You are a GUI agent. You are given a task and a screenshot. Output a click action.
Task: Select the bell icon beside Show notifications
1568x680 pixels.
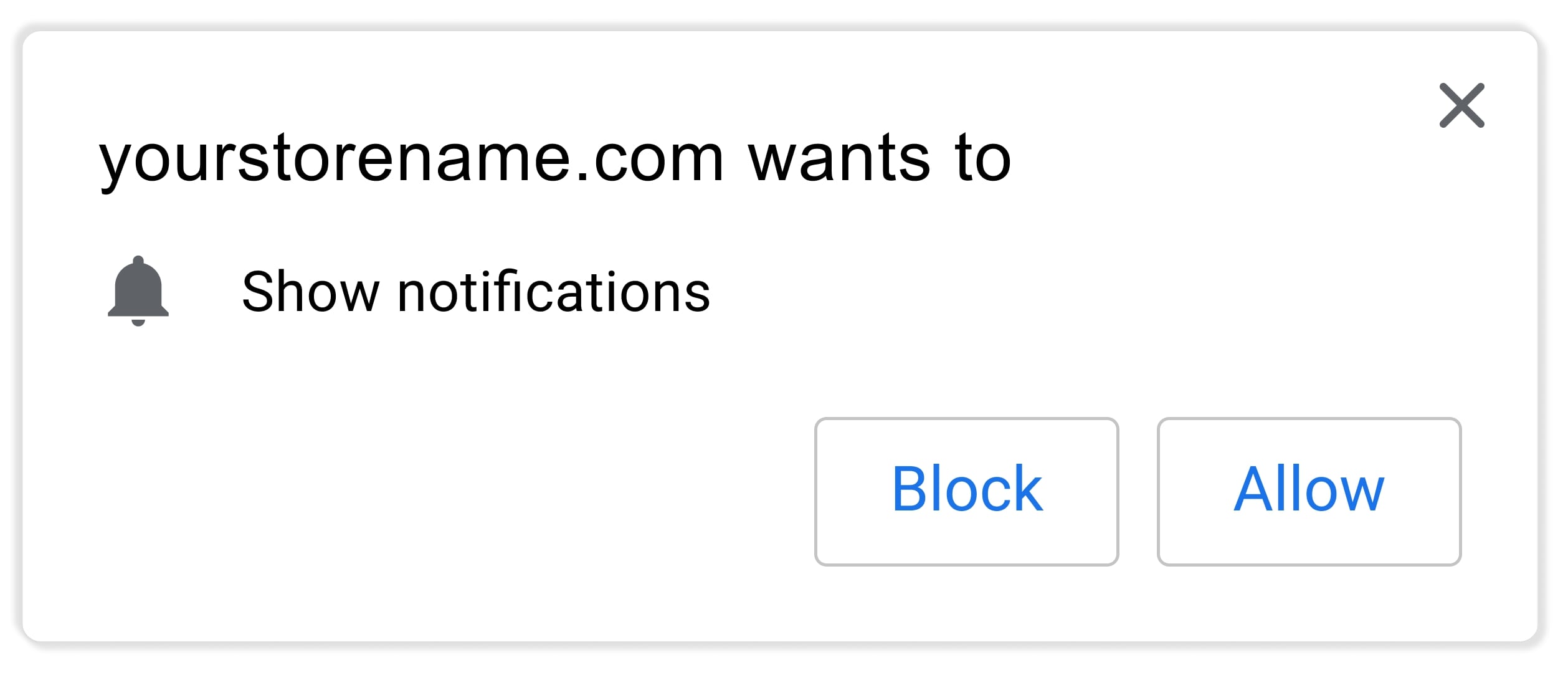[x=138, y=291]
